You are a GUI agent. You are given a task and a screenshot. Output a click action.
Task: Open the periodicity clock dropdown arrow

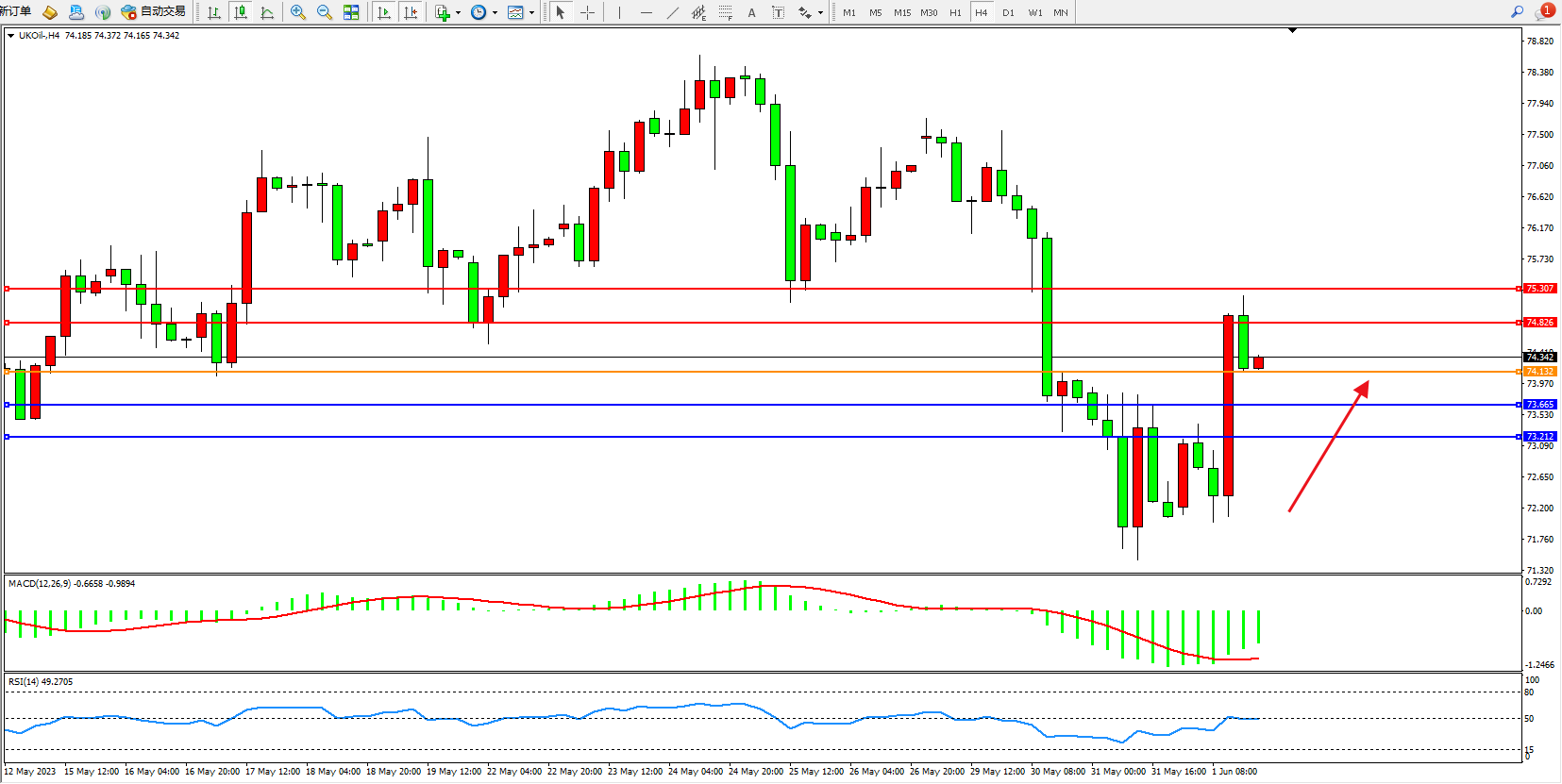pyautogui.click(x=495, y=13)
